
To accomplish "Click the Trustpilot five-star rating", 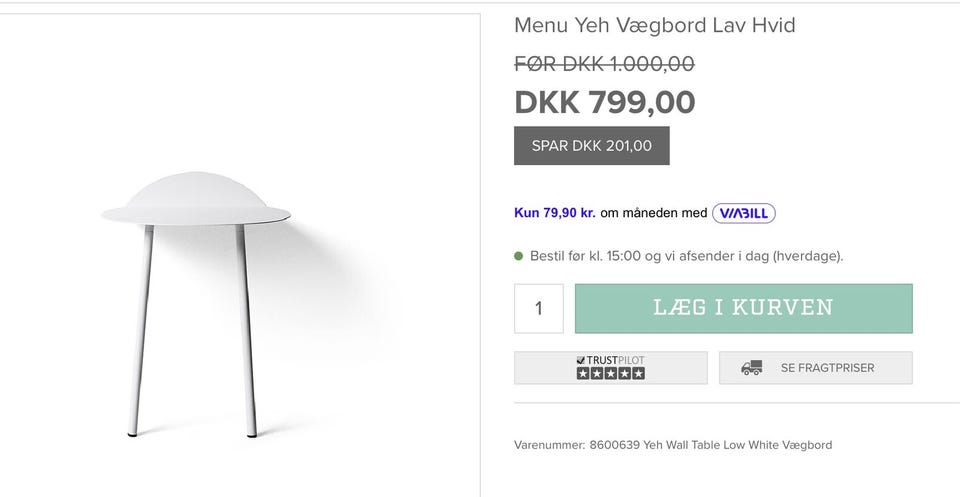I will click(610, 373).
